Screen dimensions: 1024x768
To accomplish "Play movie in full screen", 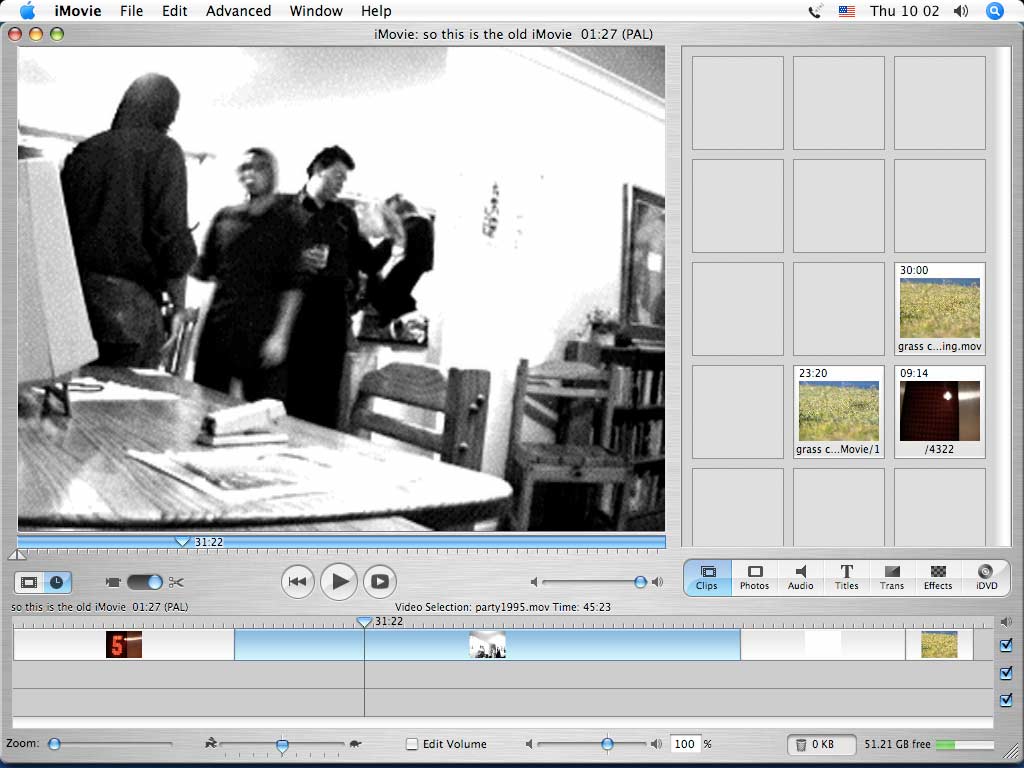I will point(380,581).
